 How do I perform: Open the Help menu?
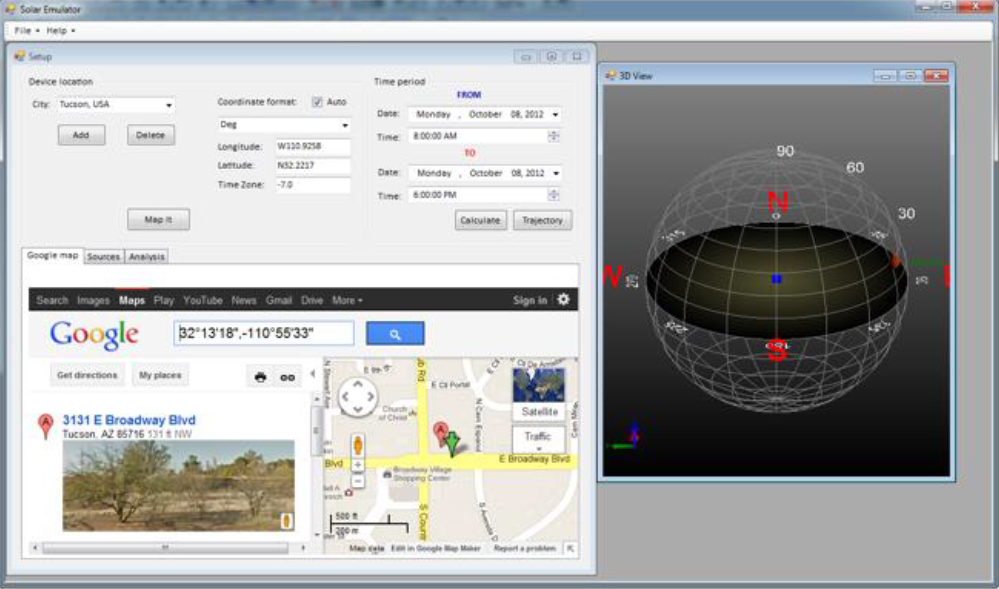click(61, 30)
